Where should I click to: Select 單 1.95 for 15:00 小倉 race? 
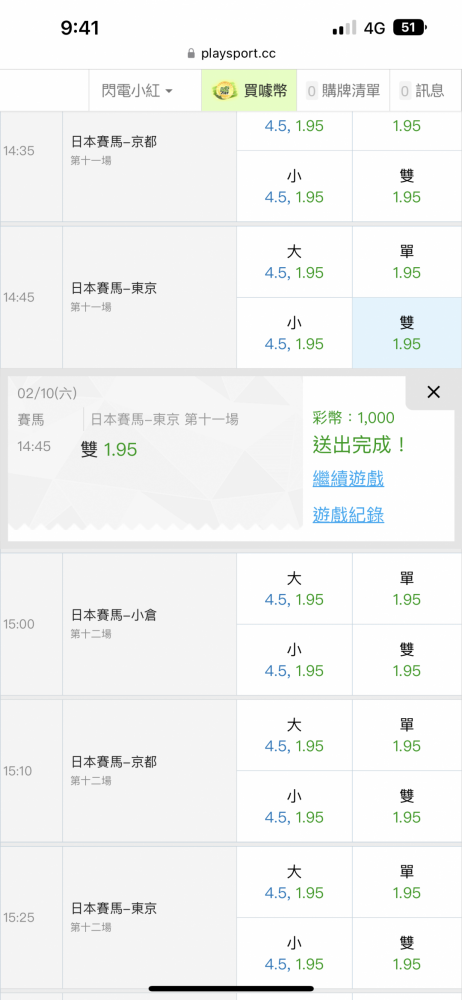pos(407,589)
